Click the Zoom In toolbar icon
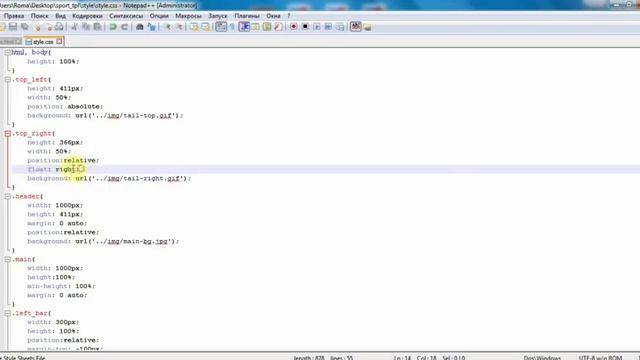The image size is (640, 360). point(167,27)
